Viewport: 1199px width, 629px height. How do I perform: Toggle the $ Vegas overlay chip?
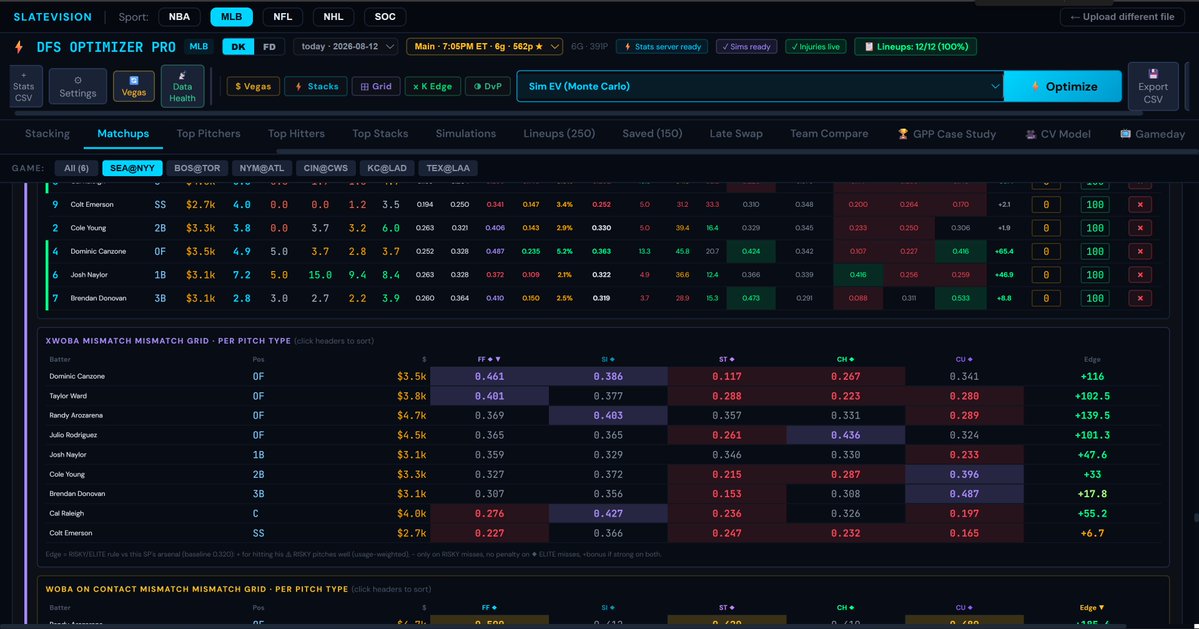click(x=253, y=86)
